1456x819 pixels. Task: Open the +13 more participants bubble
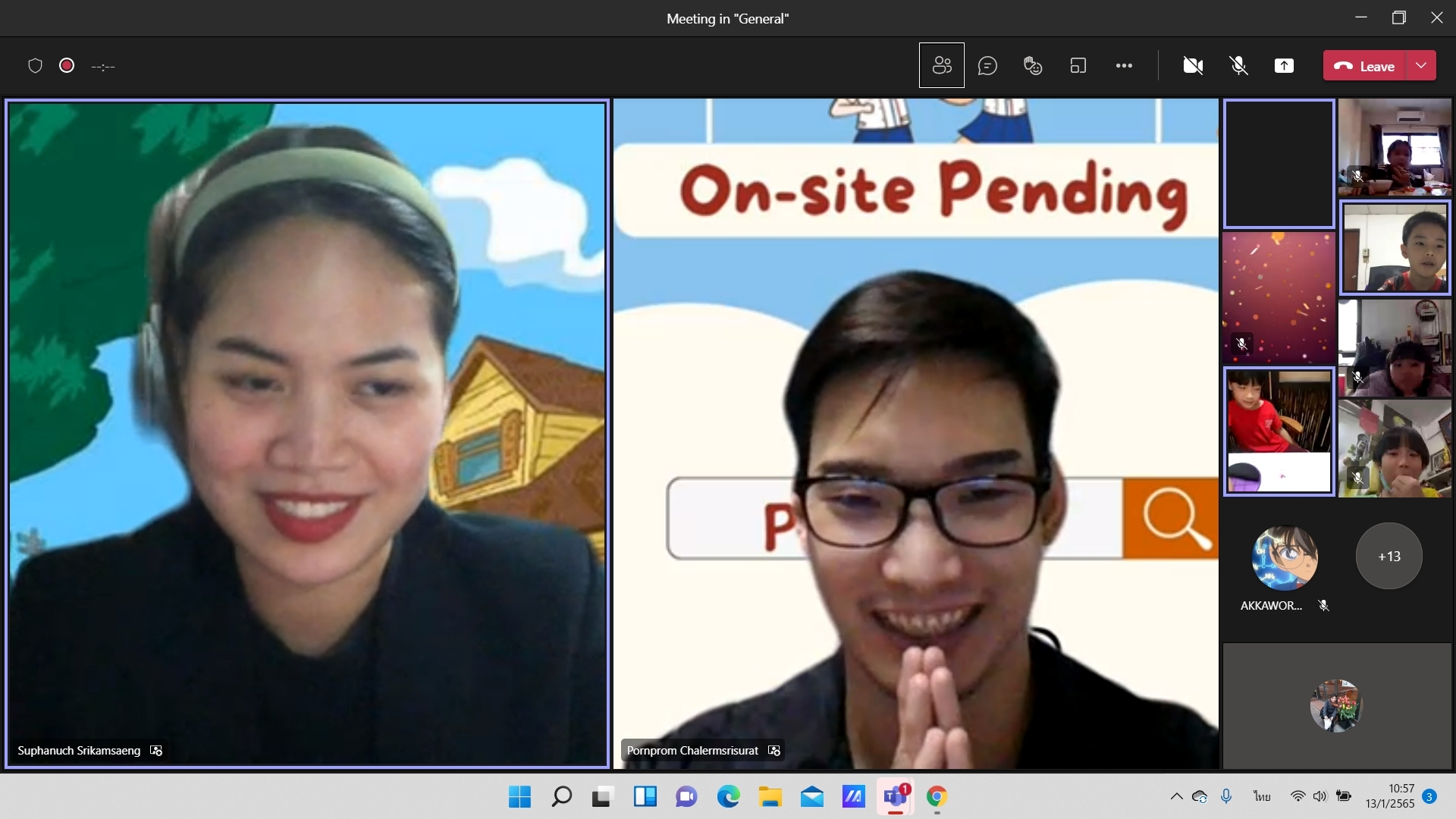point(1389,556)
